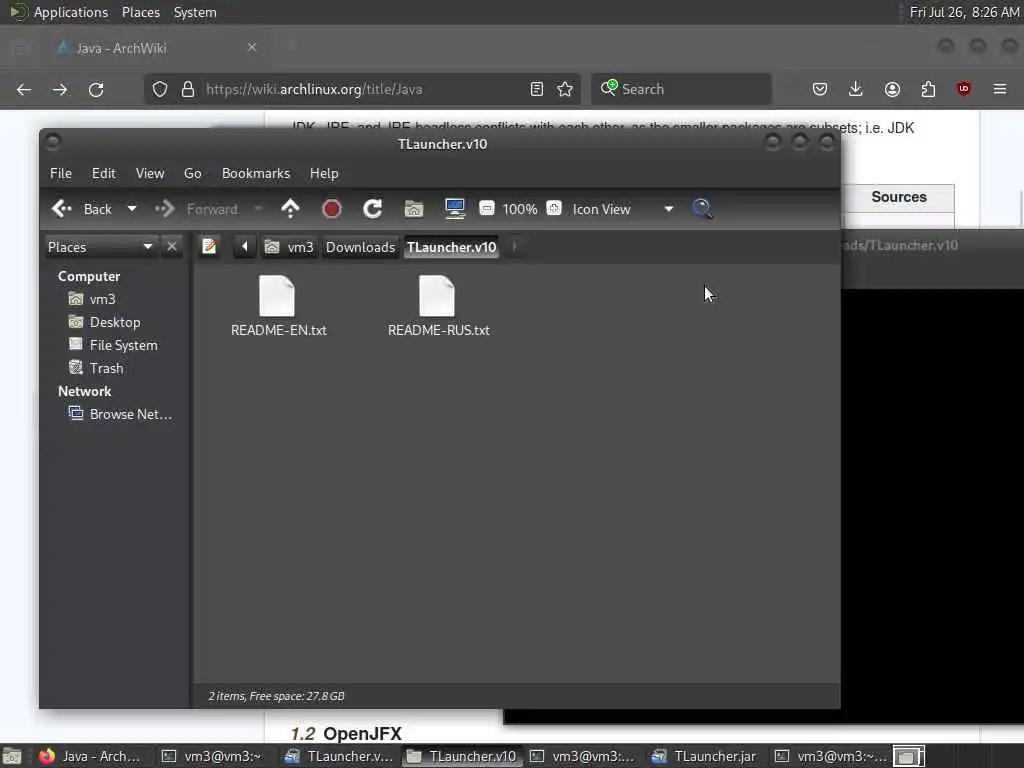Reload the ArchWiki page in Firefox
Viewport: 1024px width, 768px height.
coord(96,89)
